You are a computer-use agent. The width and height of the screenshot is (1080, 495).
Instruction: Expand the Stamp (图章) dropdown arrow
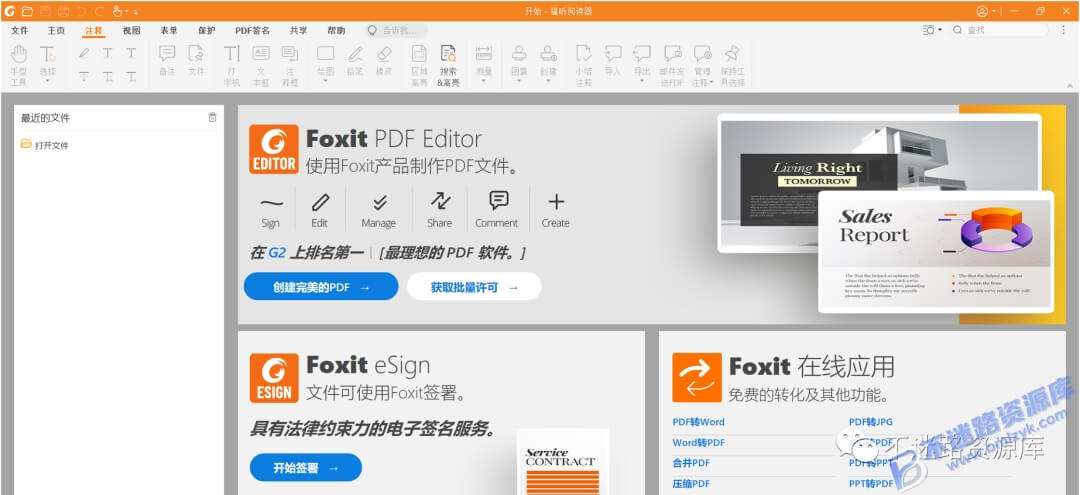pyautogui.click(x=519, y=81)
